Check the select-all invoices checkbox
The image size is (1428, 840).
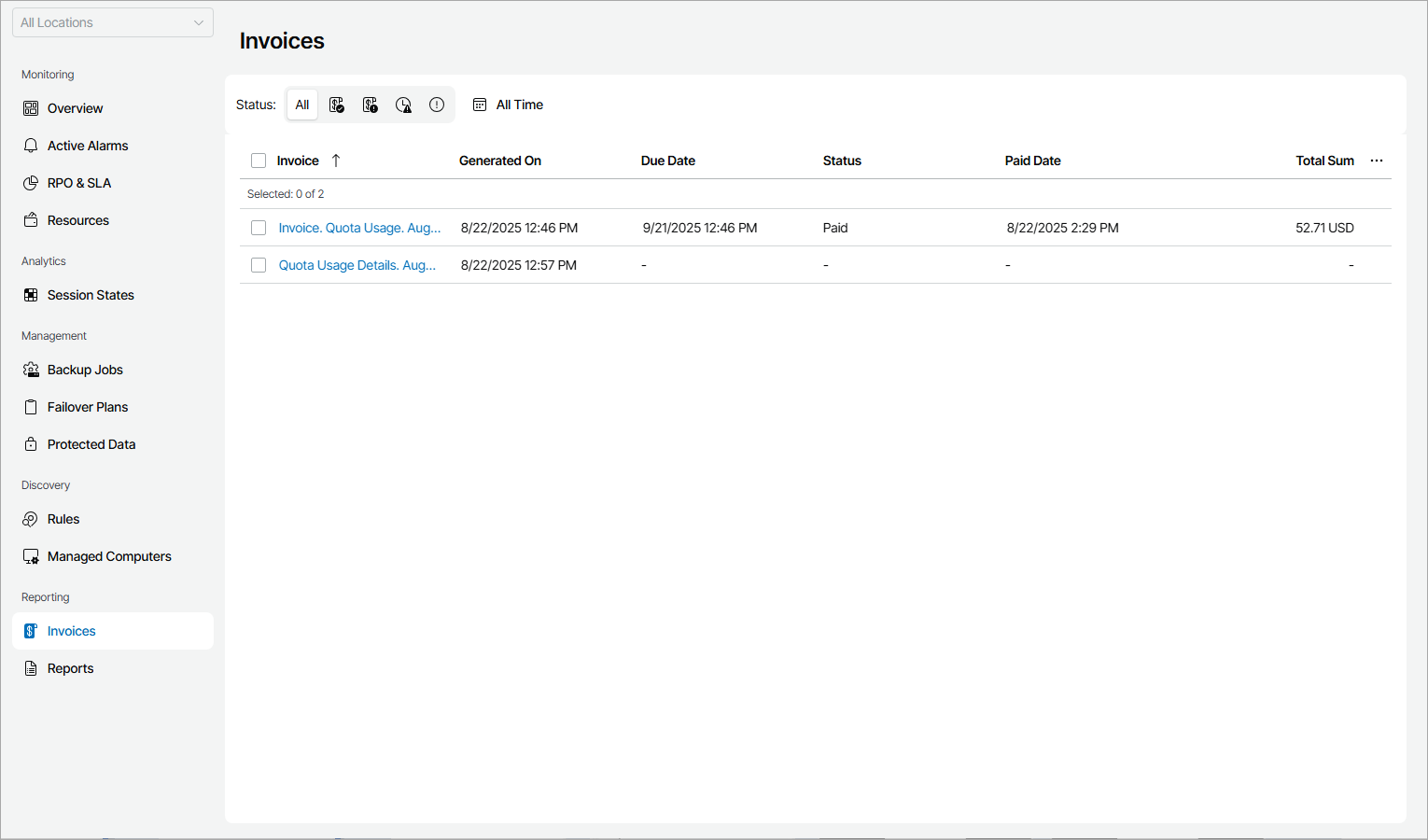259,161
